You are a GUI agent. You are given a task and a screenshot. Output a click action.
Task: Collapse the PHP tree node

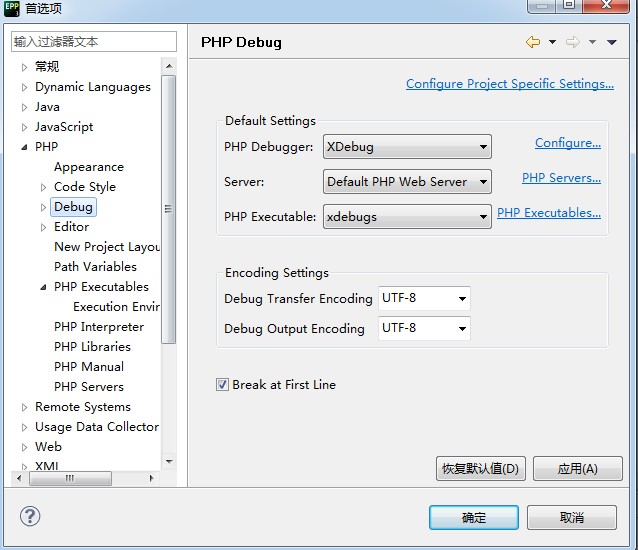point(24,147)
